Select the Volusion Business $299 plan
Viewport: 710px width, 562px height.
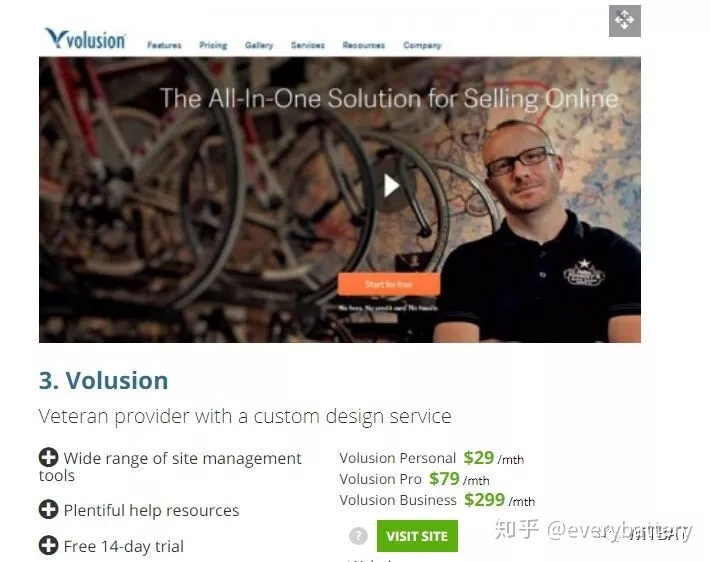coord(437,500)
